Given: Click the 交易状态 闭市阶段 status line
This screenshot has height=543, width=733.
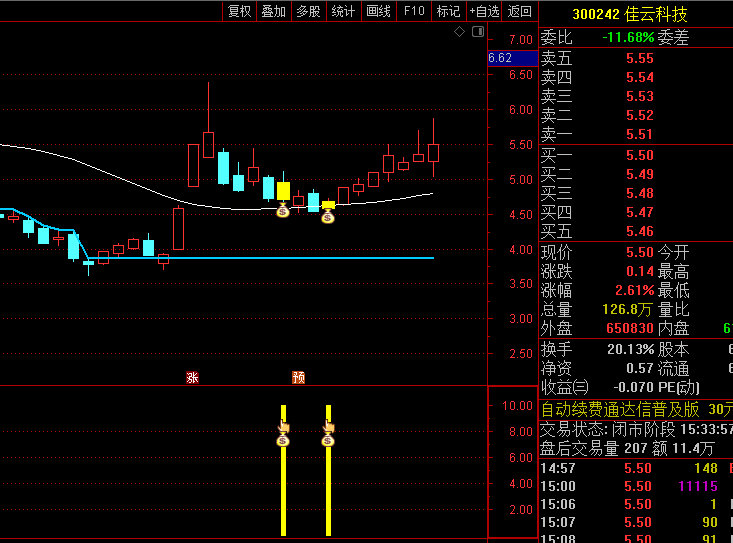Looking at the screenshot, I should click(x=636, y=429).
